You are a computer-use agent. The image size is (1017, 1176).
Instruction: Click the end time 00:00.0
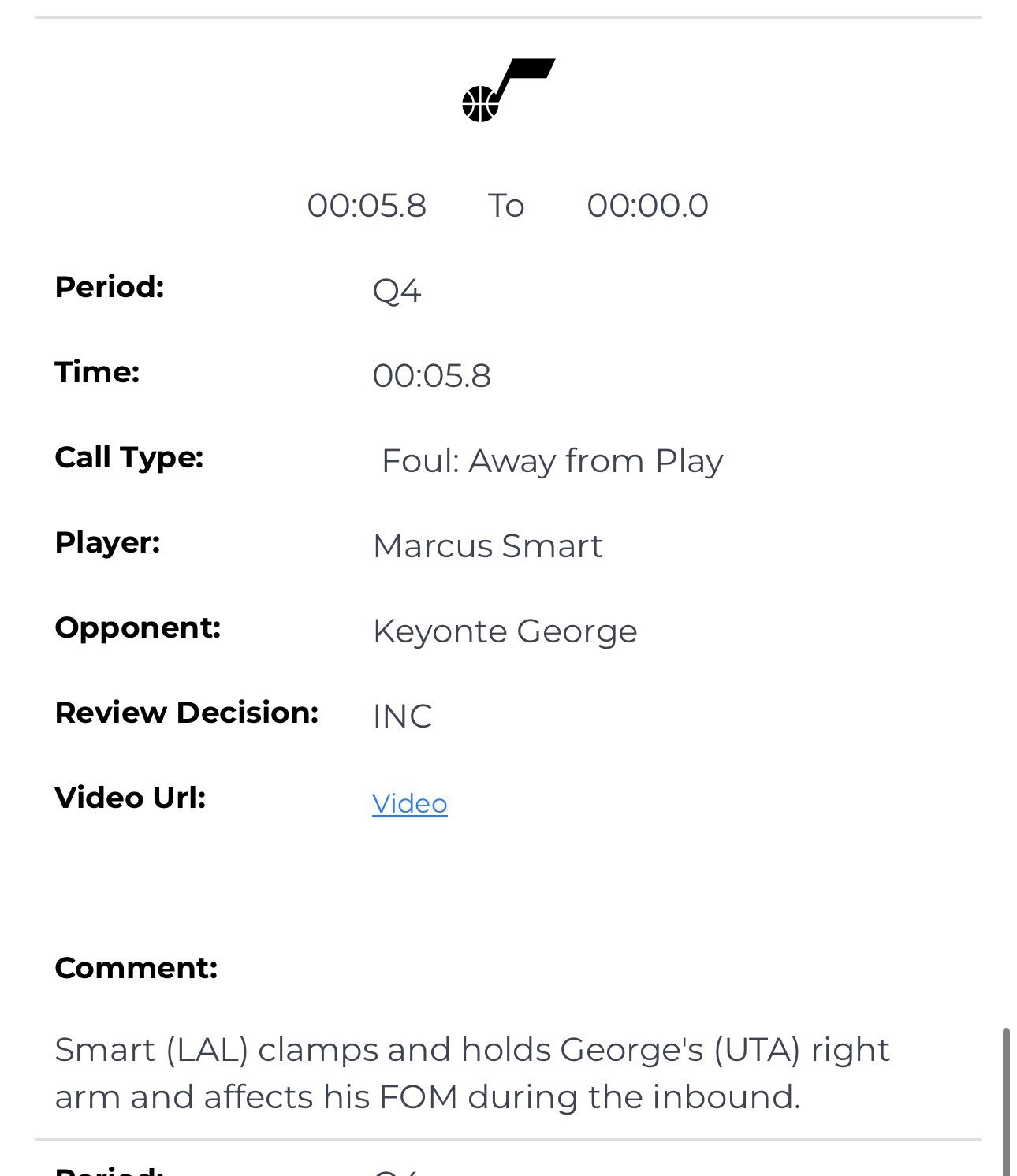[x=648, y=206]
